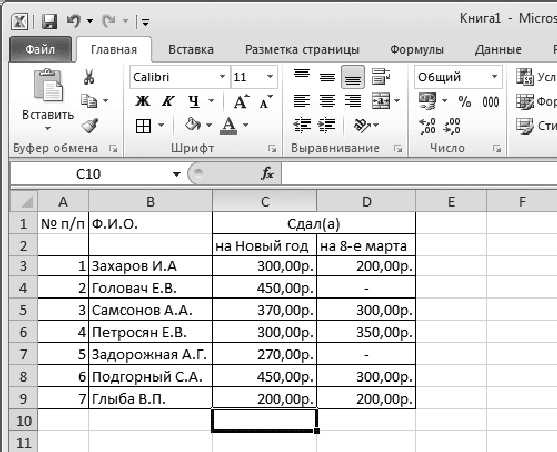The width and height of the screenshot is (557, 452).
Task: Open the Name Box dropdown arrow
Action: [176, 174]
